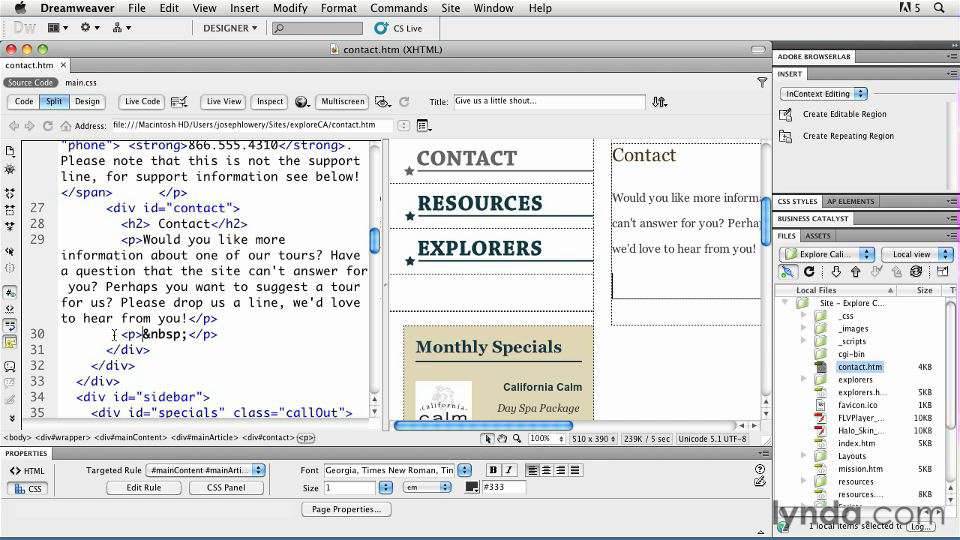Screen dimensions: 960x540
Task: Open InContext Editing insert category dropdown
Action: click(x=824, y=94)
